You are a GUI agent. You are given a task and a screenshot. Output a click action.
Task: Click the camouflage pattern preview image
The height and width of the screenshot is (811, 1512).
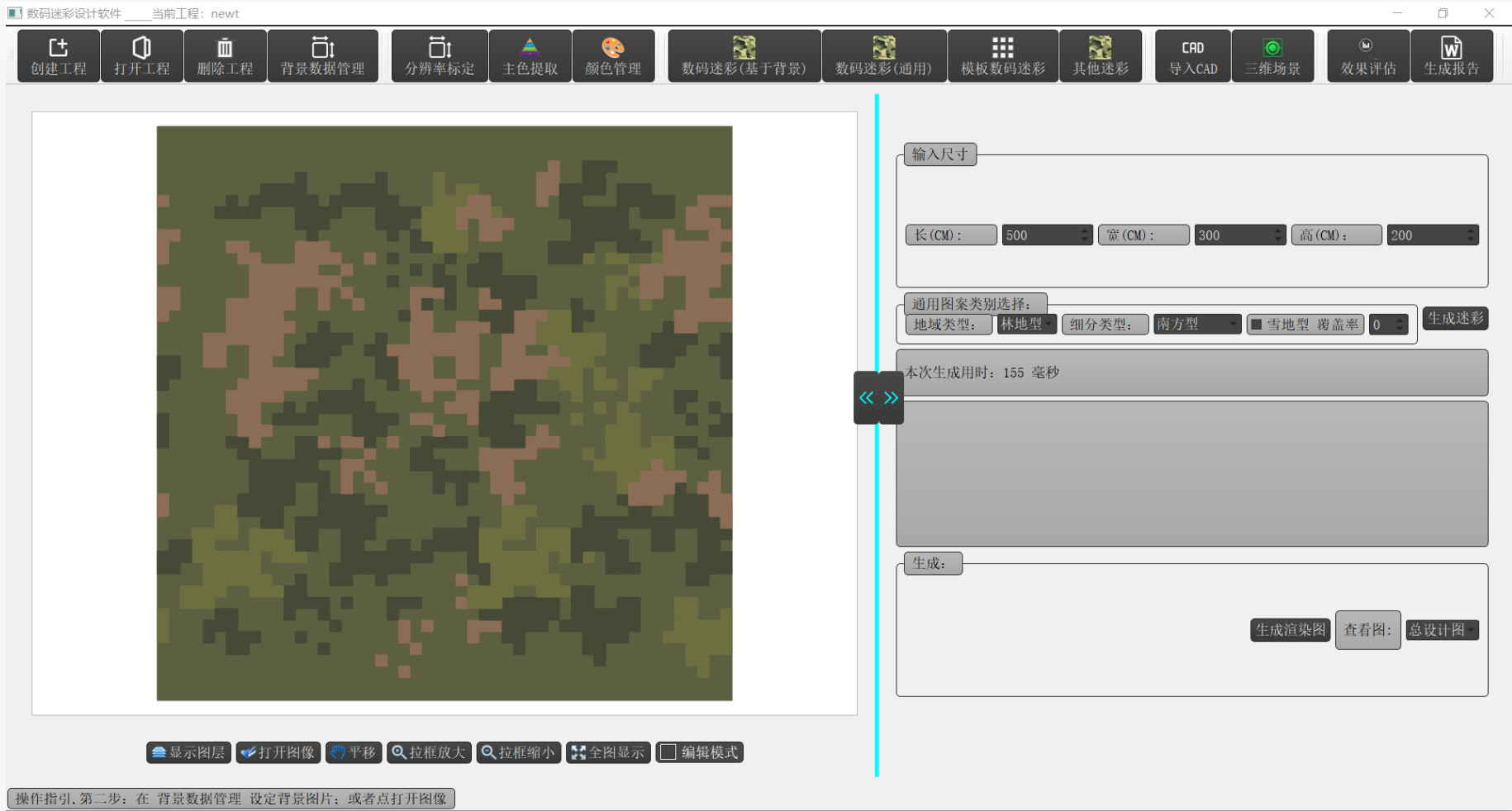pos(445,413)
